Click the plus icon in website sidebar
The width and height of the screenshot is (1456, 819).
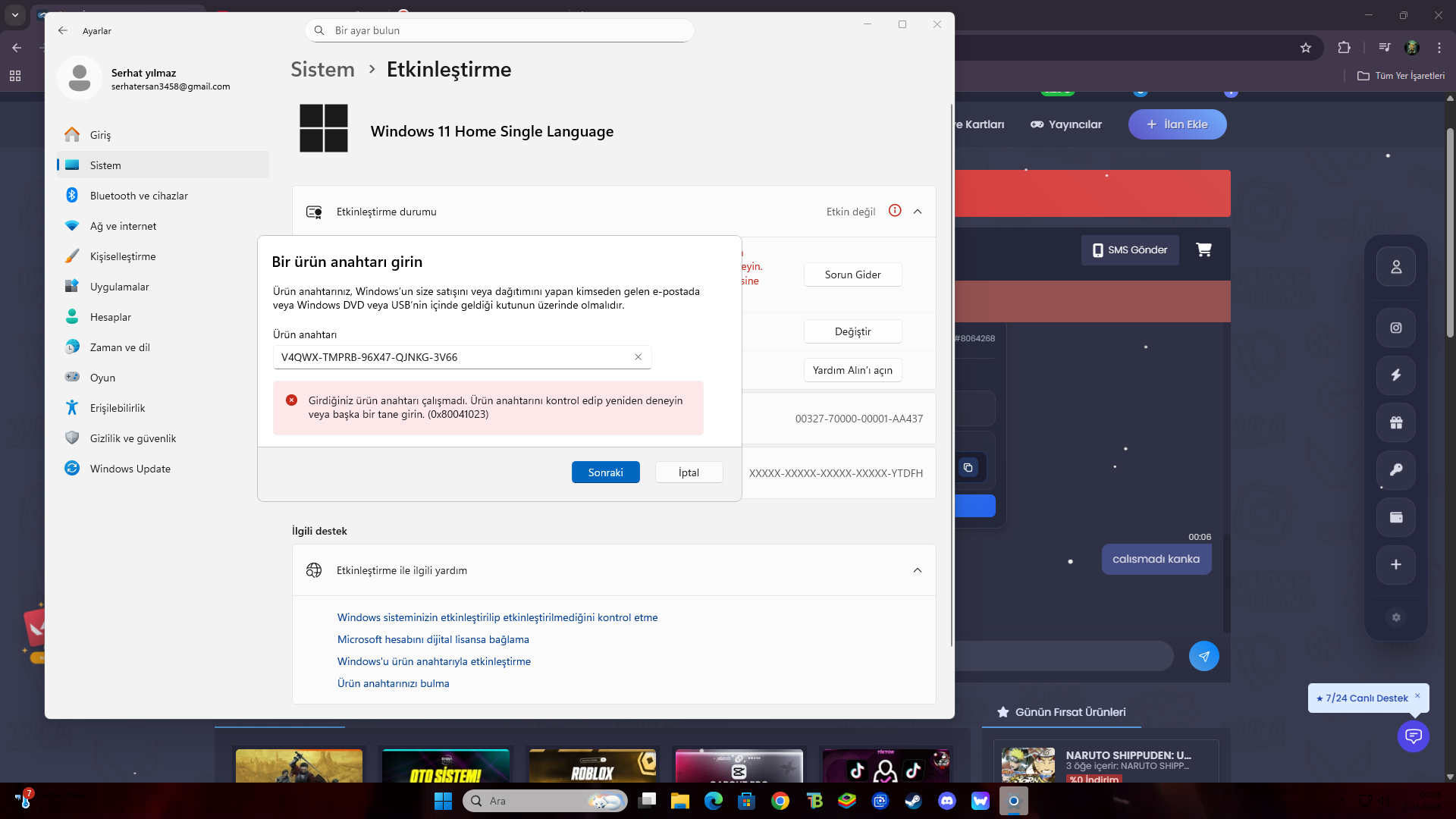pyautogui.click(x=1395, y=565)
